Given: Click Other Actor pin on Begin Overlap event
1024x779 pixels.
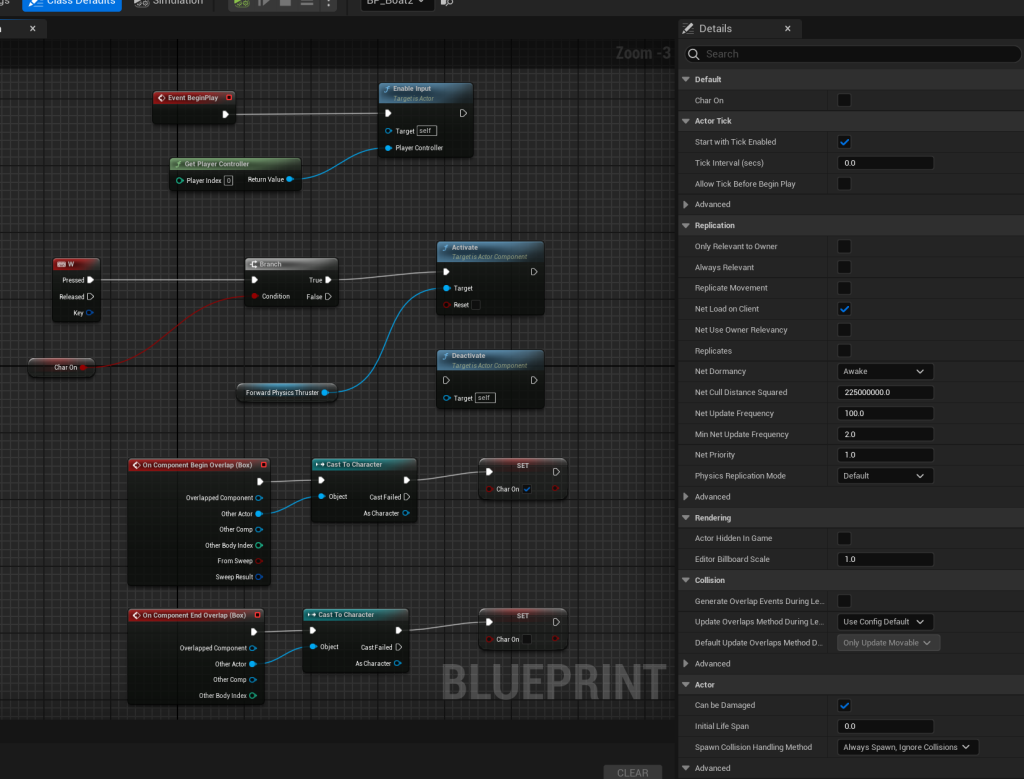Looking at the screenshot, I should click(x=259, y=514).
